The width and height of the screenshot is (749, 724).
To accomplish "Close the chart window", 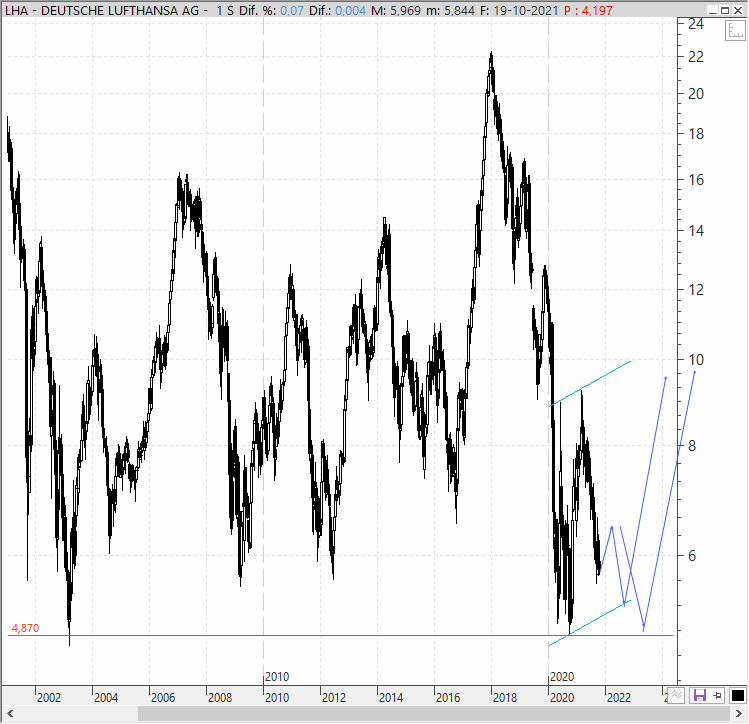I will pyautogui.click(x=738, y=10).
